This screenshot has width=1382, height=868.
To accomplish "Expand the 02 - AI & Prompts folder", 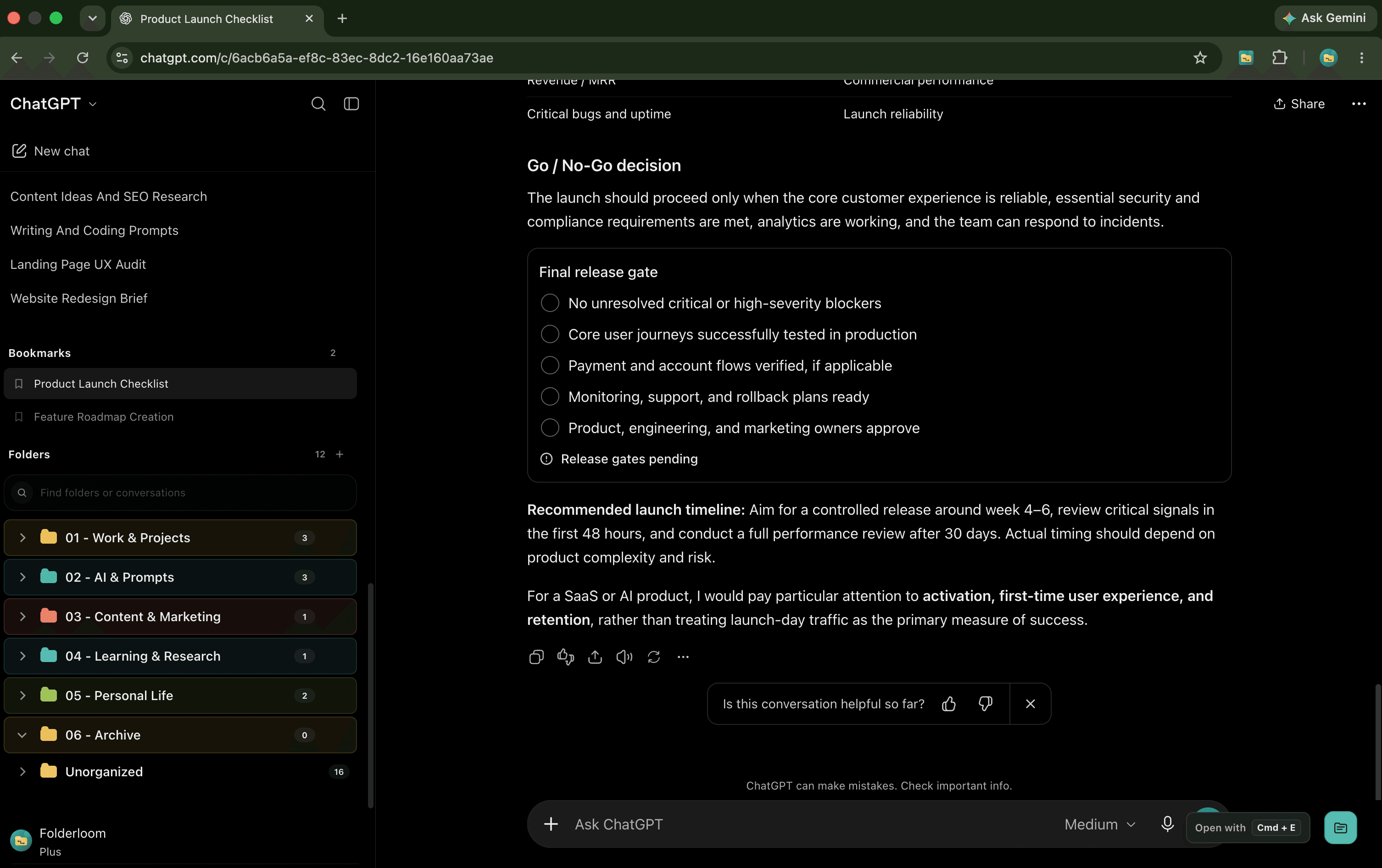I will (x=22, y=577).
